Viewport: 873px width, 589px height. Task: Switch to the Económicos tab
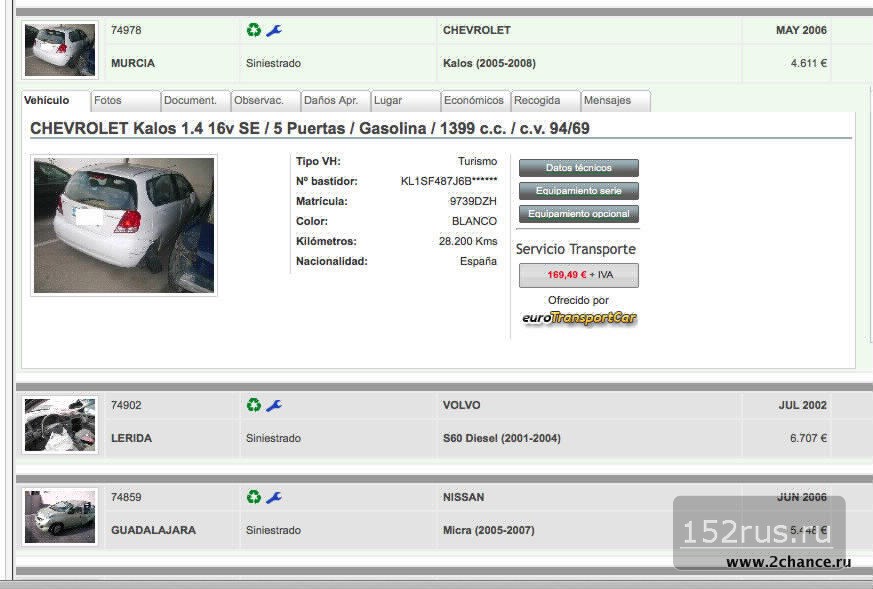coord(476,101)
